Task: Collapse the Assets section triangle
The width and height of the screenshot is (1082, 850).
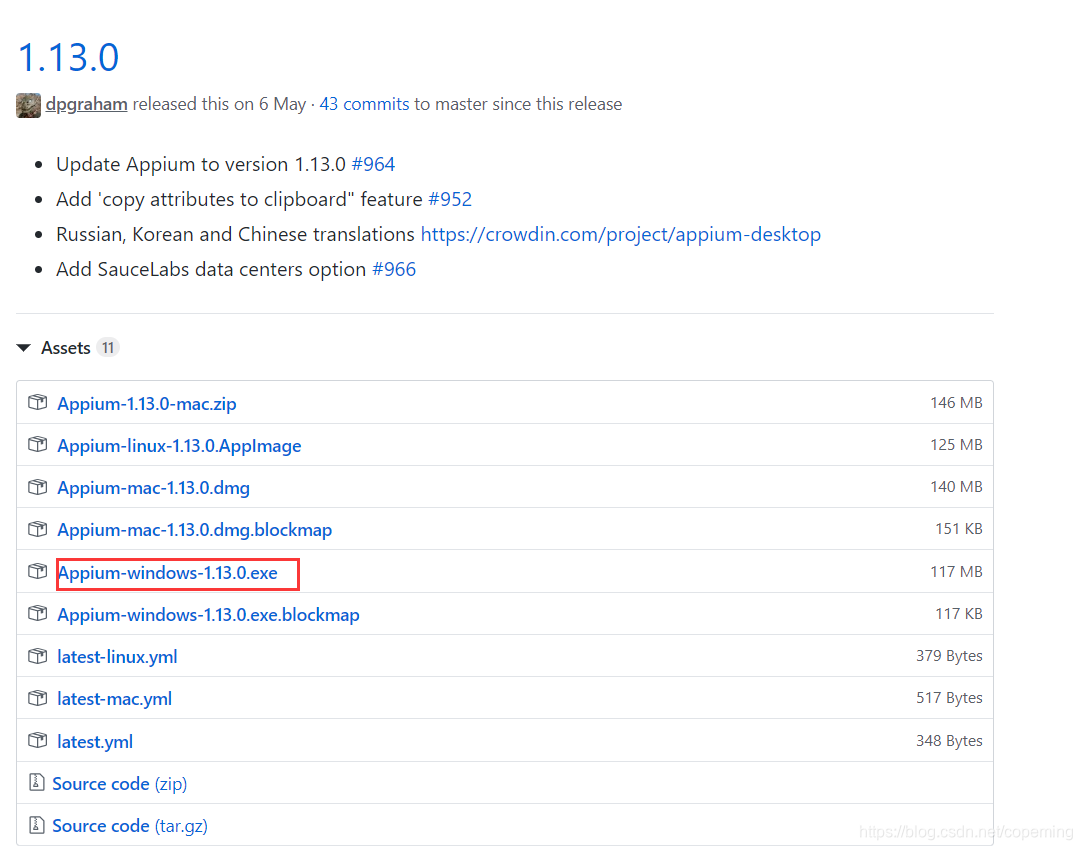Action: 24,348
